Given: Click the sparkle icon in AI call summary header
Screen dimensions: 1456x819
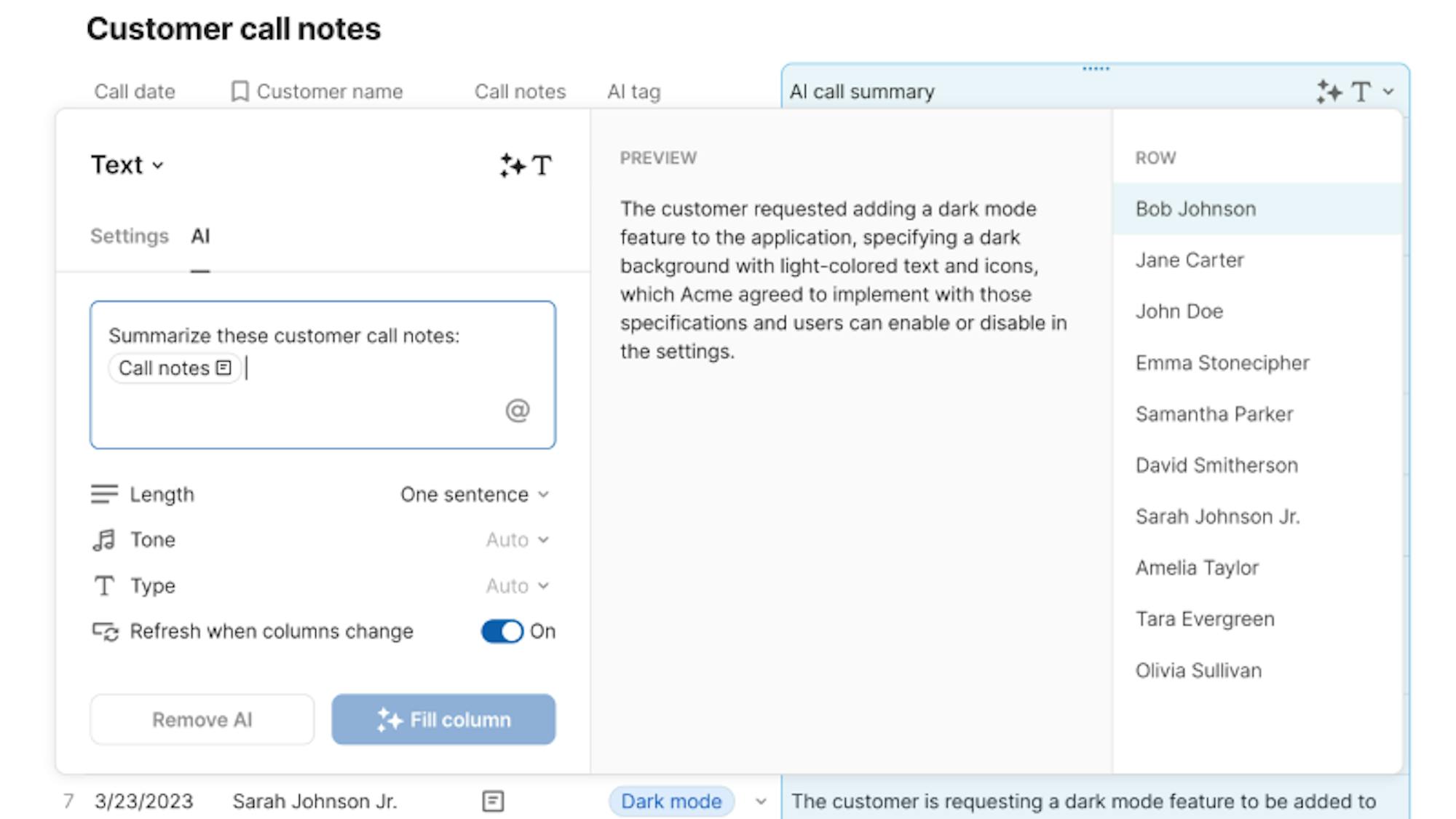Looking at the screenshot, I should pos(1329,92).
